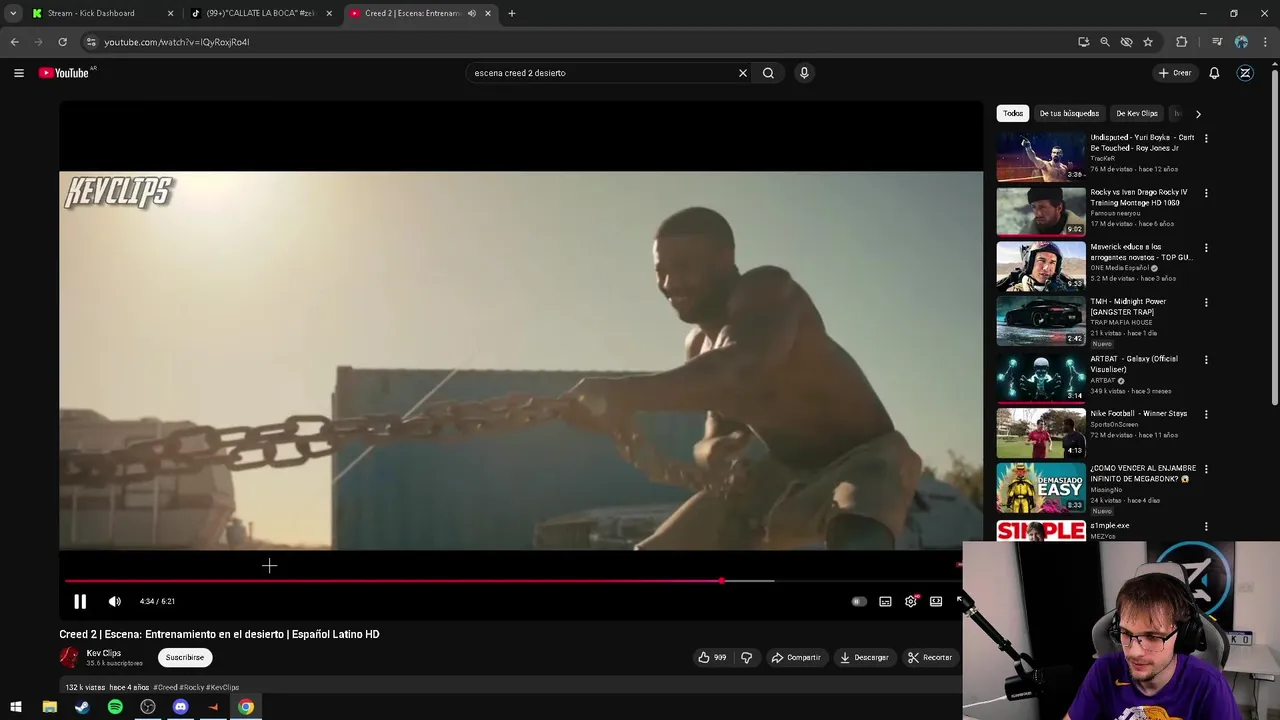Open options menu for Rocky vs Ivan Drago
1280x720 pixels.
[1206, 193]
